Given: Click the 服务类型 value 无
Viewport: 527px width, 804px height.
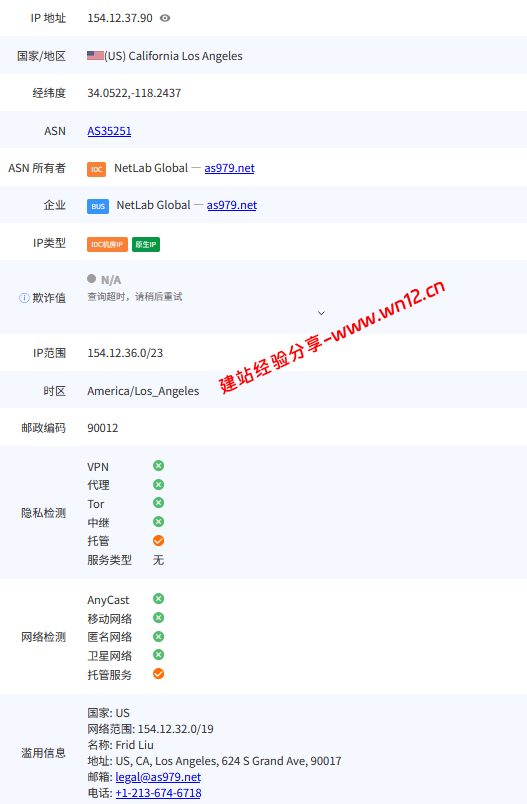Looking at the screenshot, I should (x=158, y=559).
